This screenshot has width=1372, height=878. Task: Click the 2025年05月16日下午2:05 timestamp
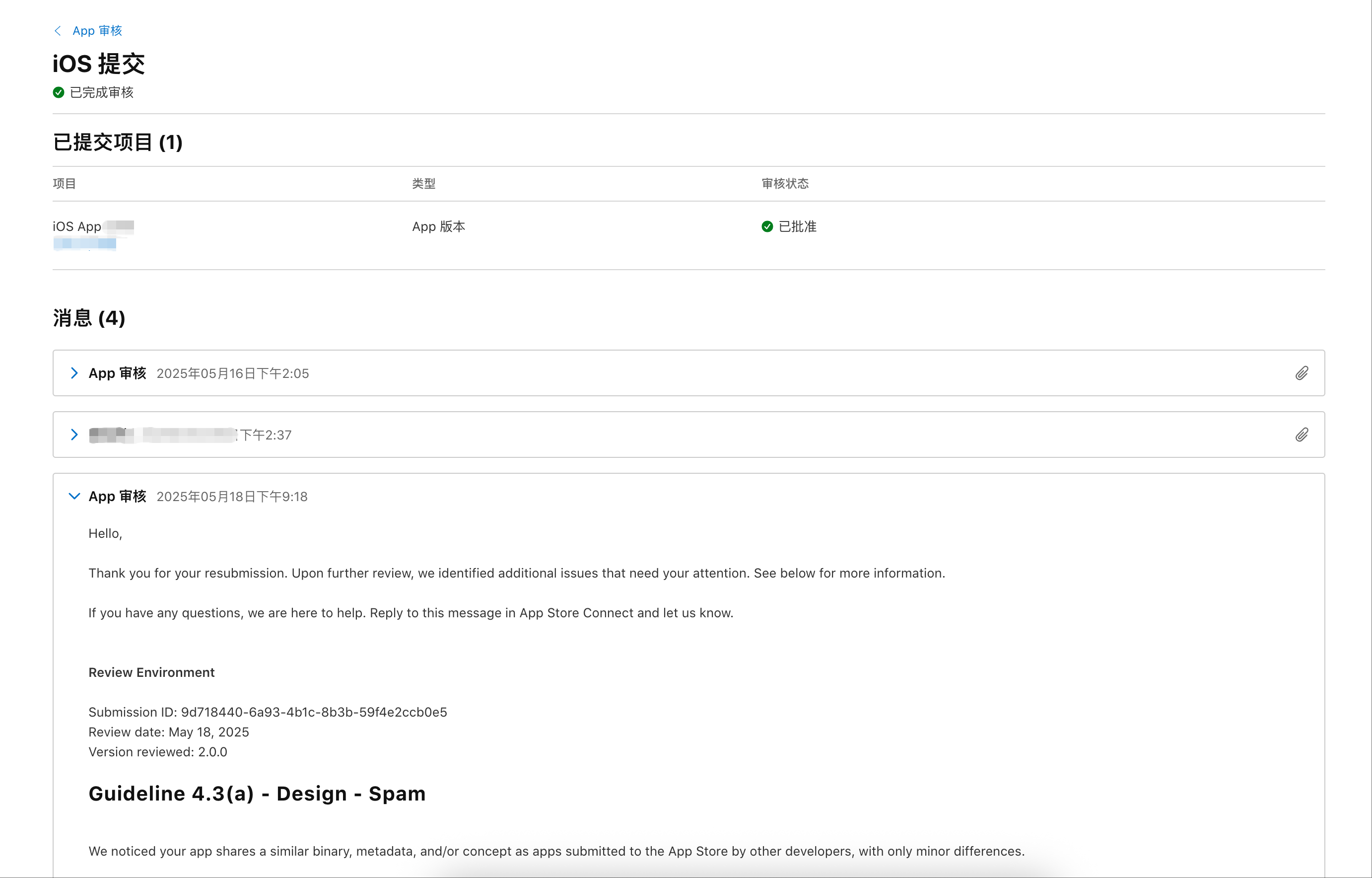pyautogui.click(x=232, y=373)
